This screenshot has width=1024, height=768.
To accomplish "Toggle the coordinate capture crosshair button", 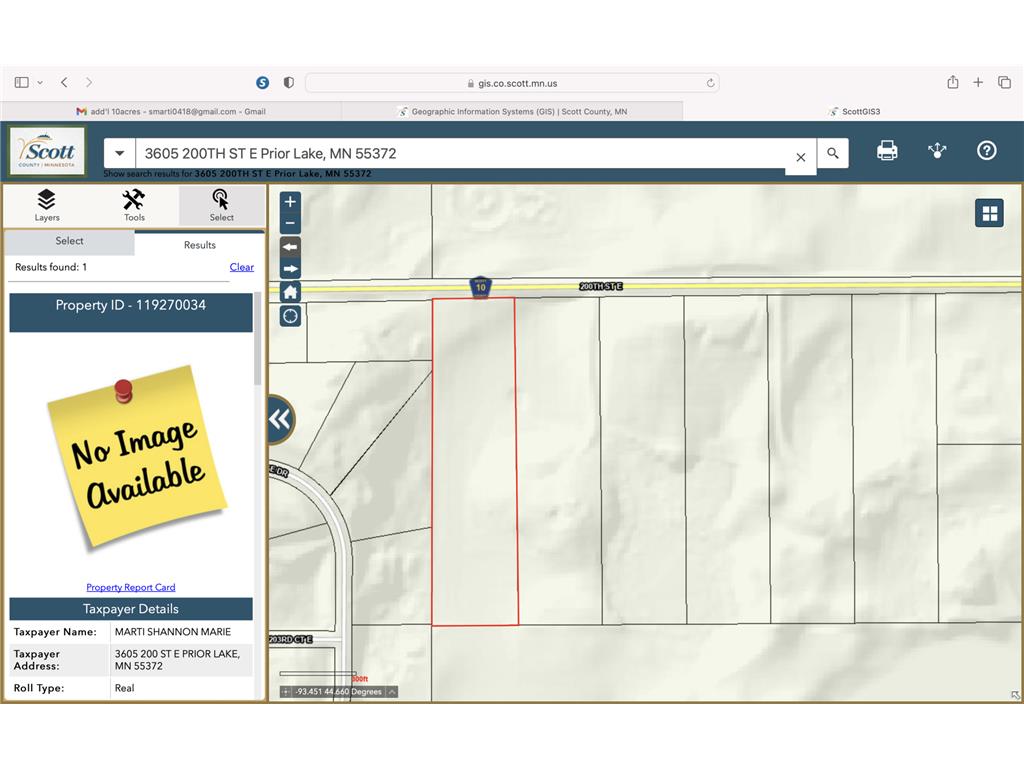I will (285, 692).
